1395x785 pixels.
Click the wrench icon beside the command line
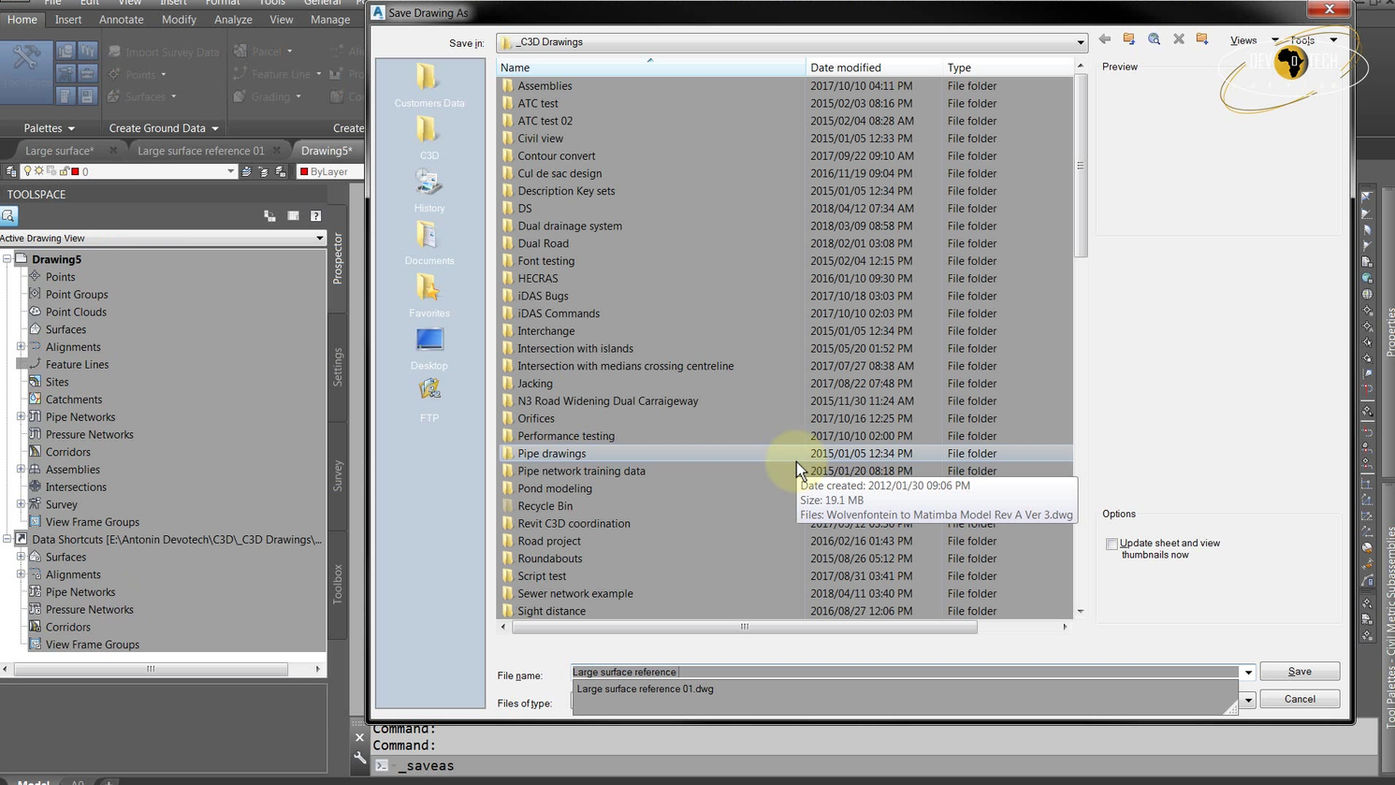[x=360, y=759]
